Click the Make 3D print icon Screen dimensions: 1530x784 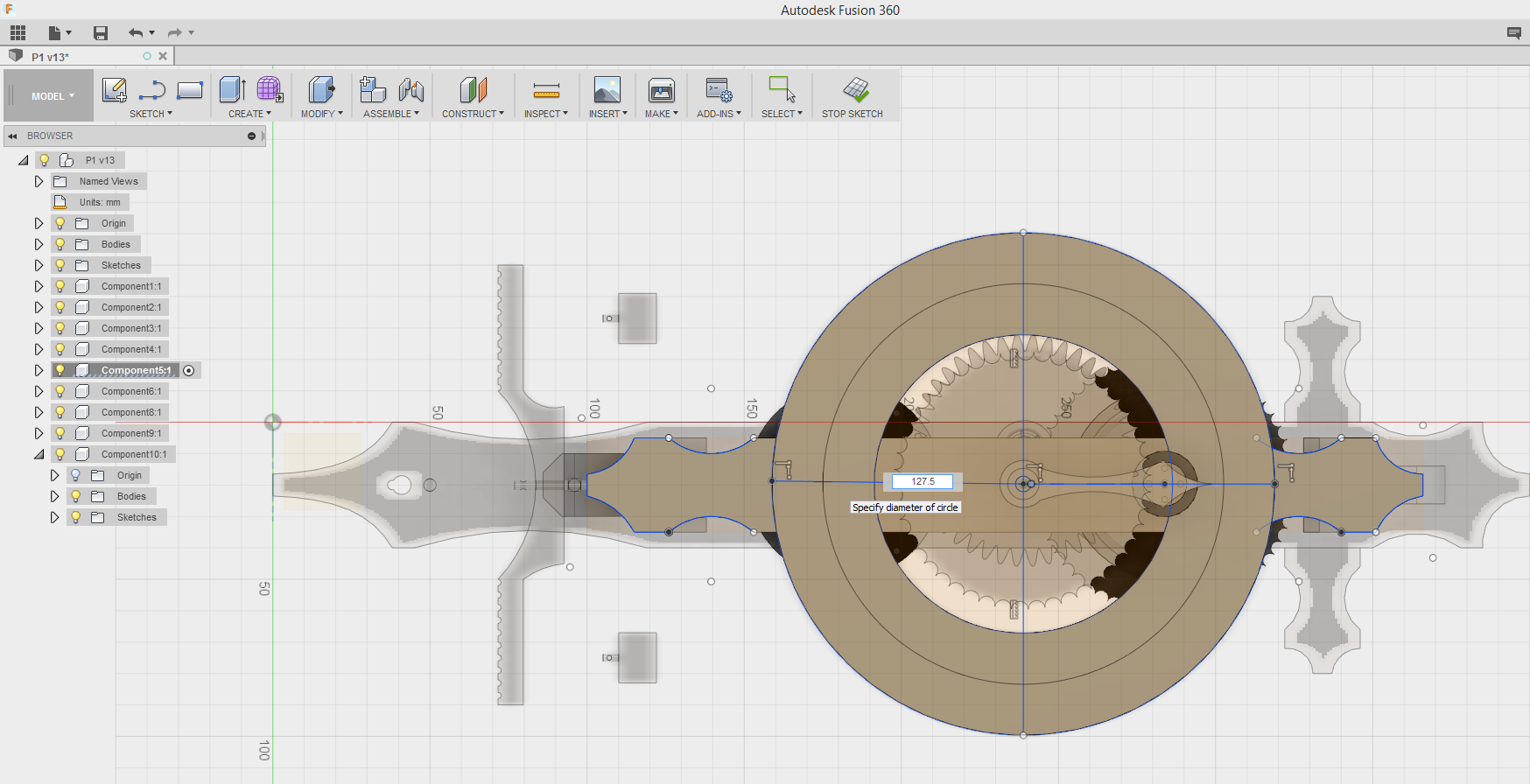662,89
